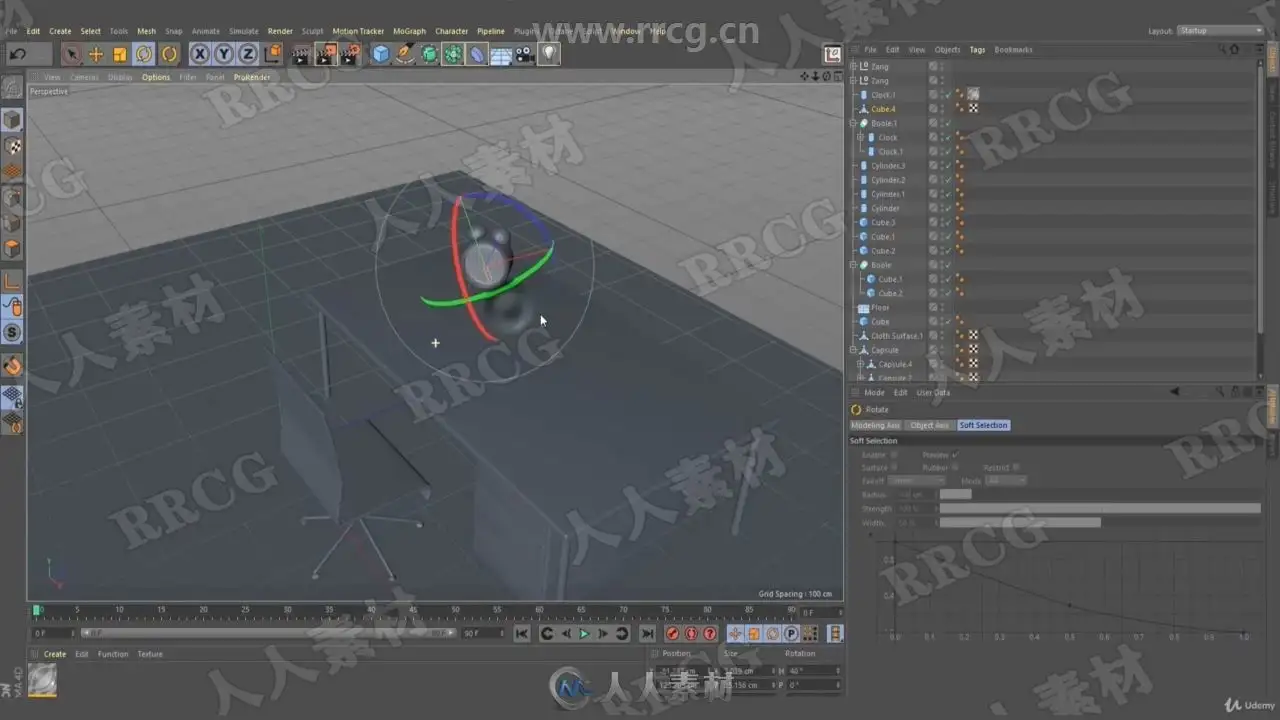Open the viewport Options menu
The width and height of the screenshot is (1280, 720).
[156, 77]
